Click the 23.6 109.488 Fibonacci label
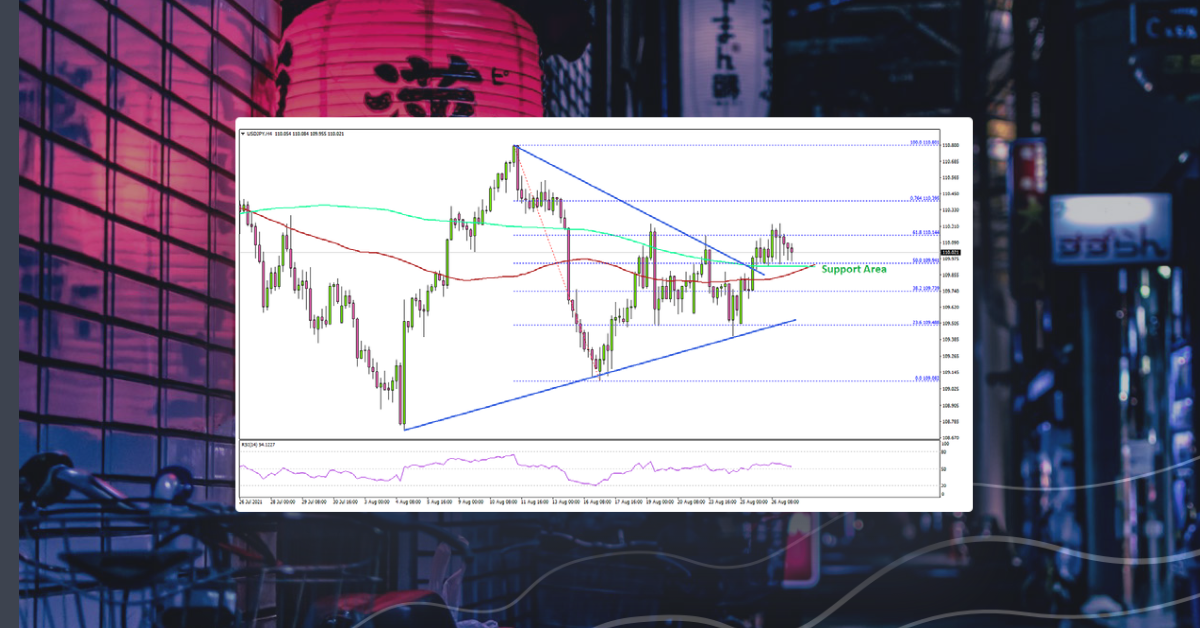Viewport: 1200px width, 628px height. click(x=925, y=321)
